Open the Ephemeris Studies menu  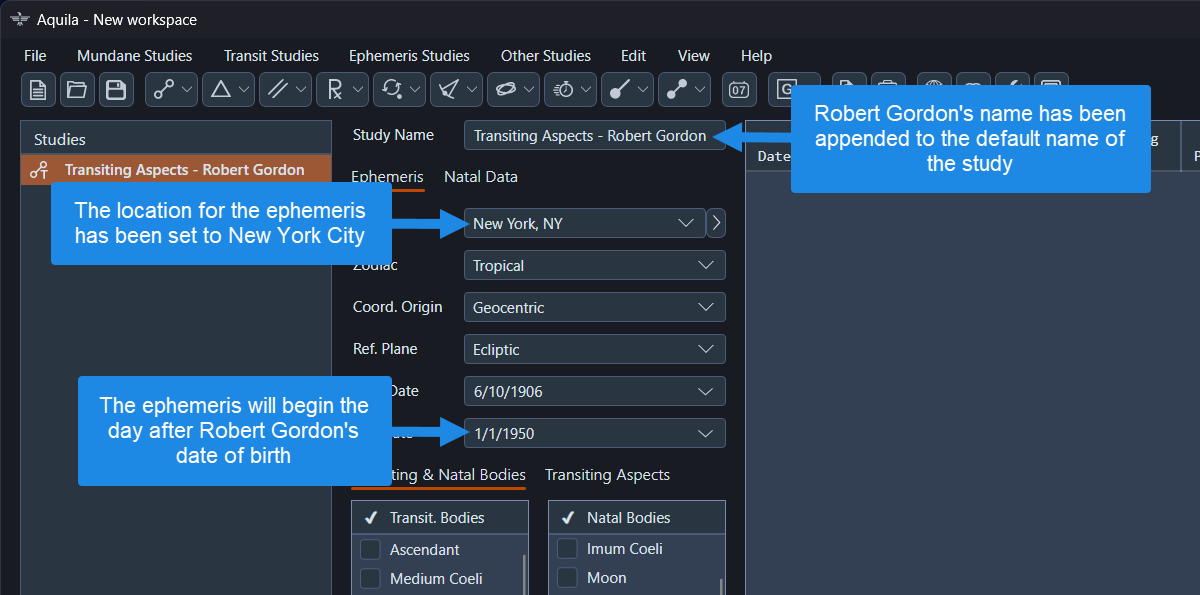[409, 56]
